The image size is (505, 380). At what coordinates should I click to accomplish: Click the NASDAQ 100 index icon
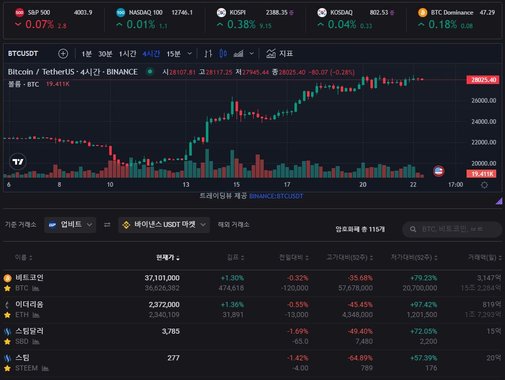tap(121, 13)
